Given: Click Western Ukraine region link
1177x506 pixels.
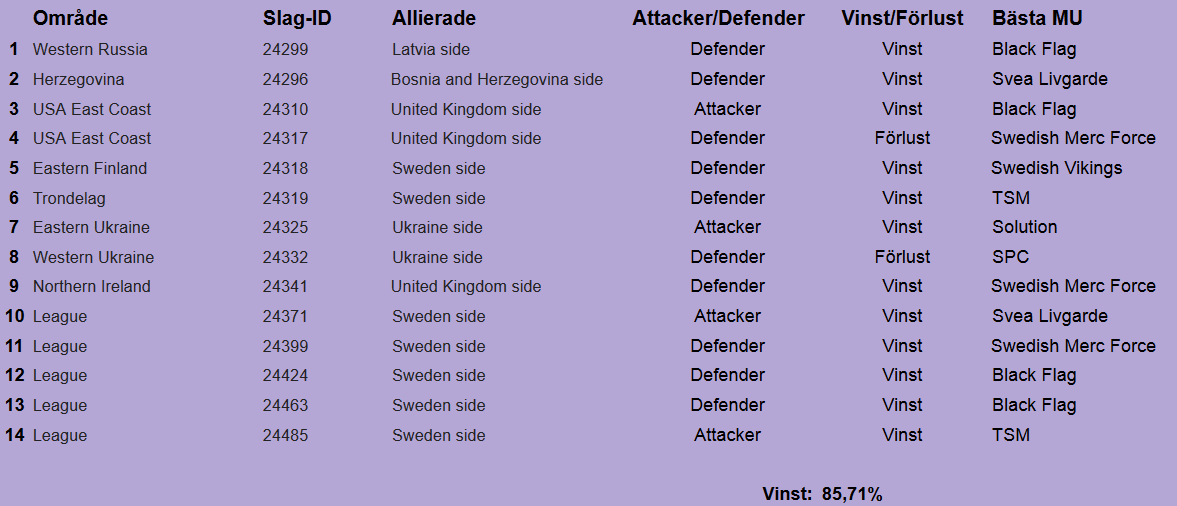Looking at the screenshot, I should coord(93,257).
